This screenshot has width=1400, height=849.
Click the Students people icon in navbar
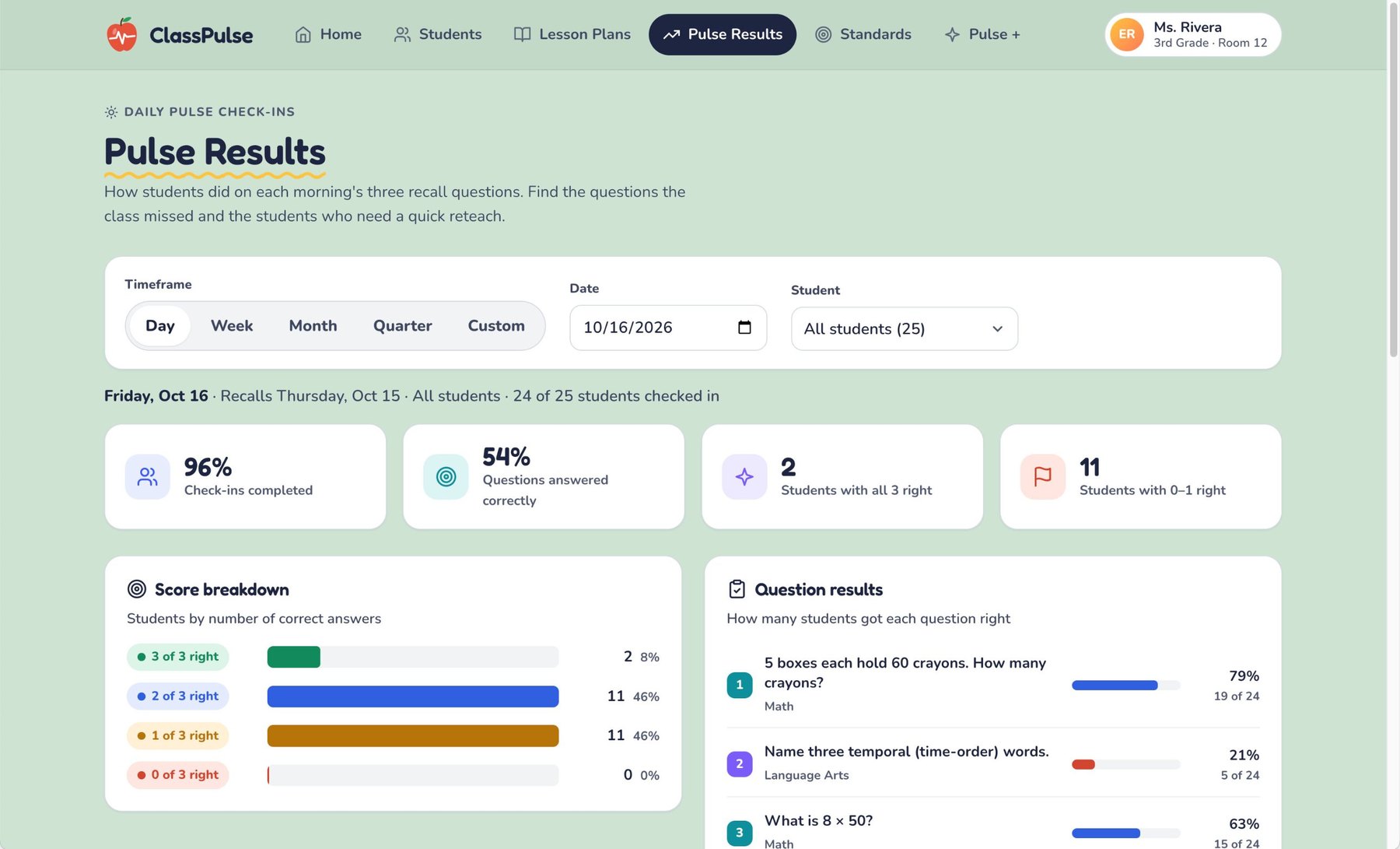point(402,34)
